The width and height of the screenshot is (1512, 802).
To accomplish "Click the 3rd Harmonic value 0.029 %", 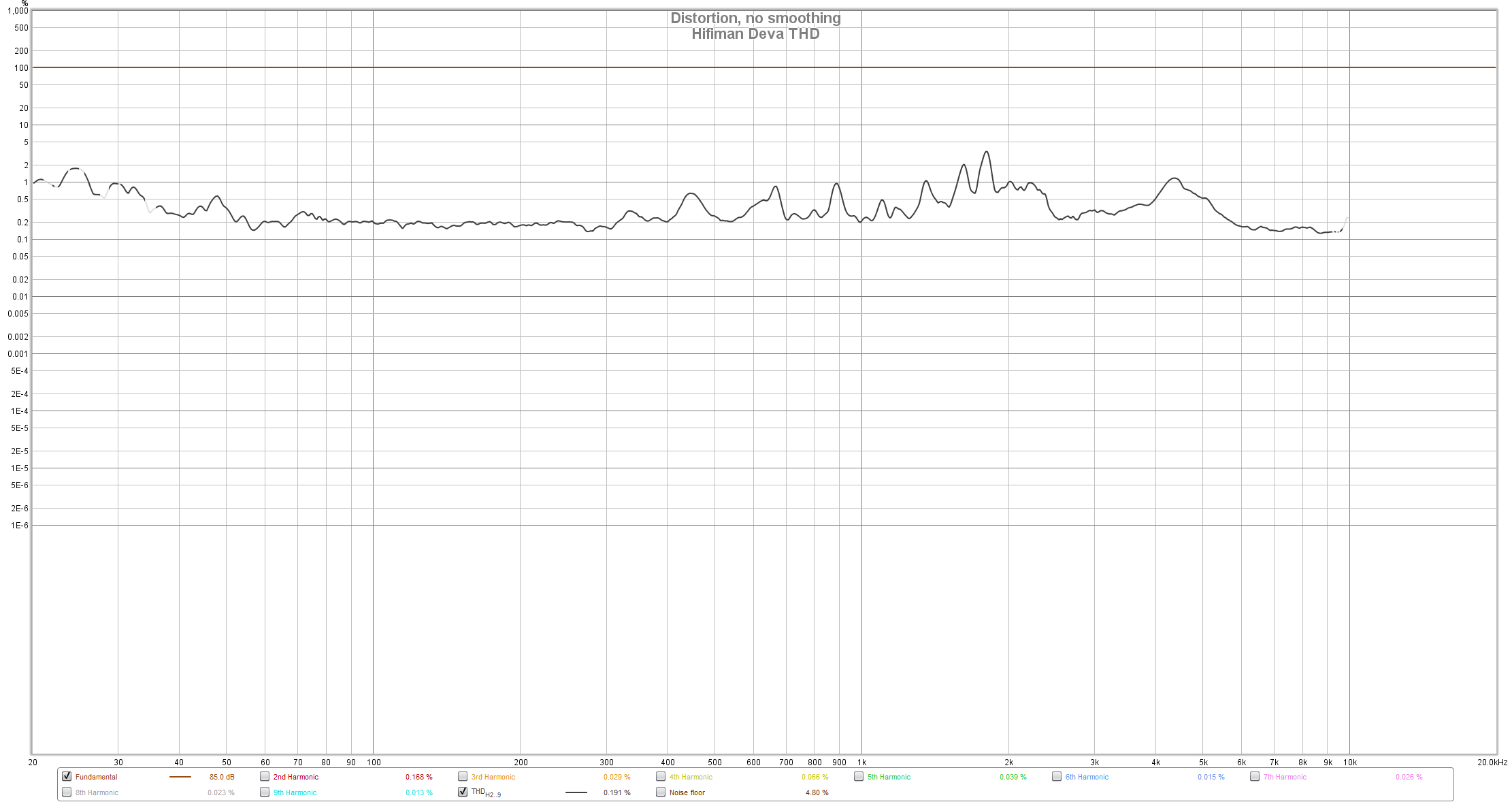I will [617, 777].
